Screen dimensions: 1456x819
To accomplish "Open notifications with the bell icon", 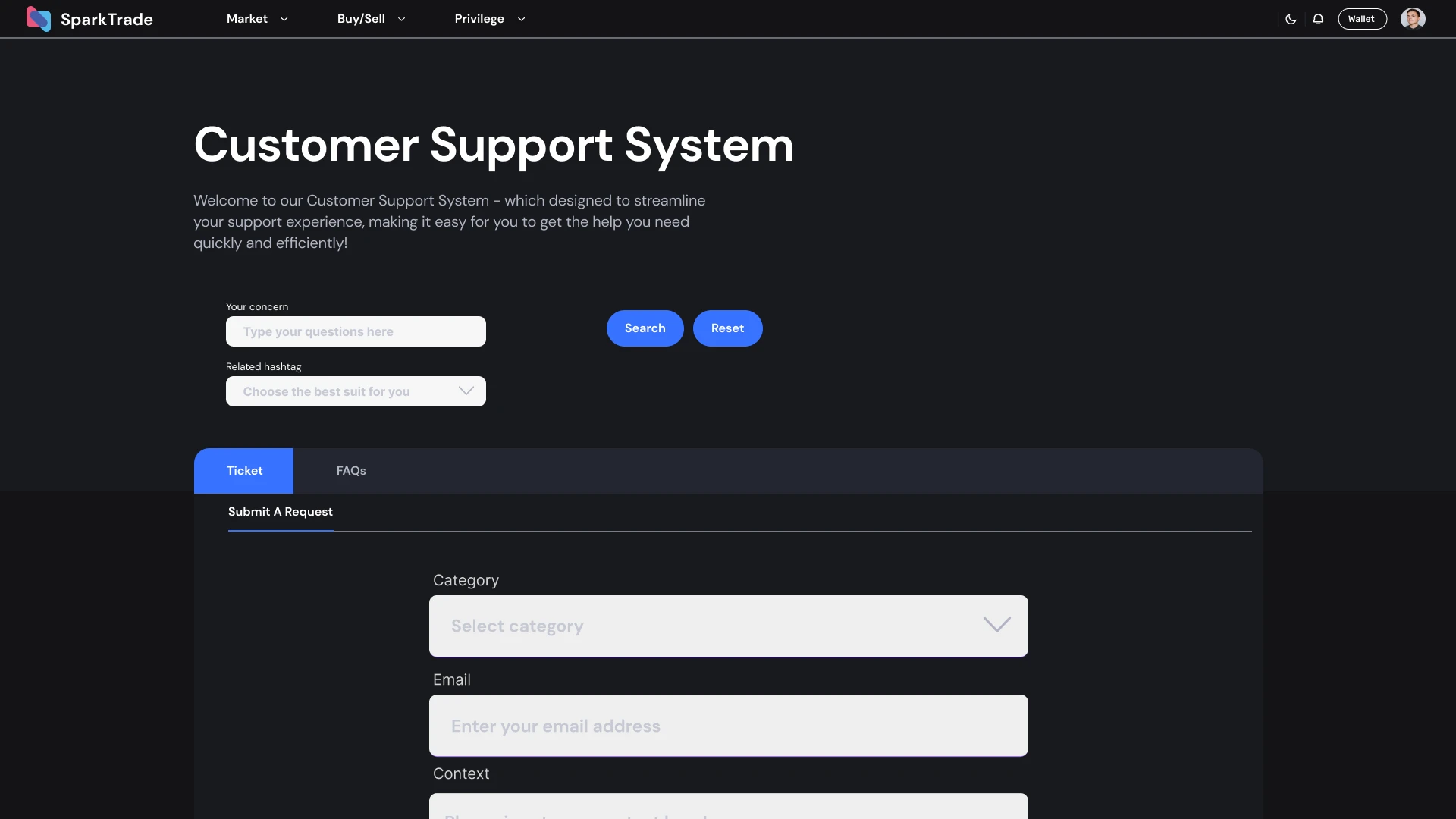I will (x=1318, y=19).
